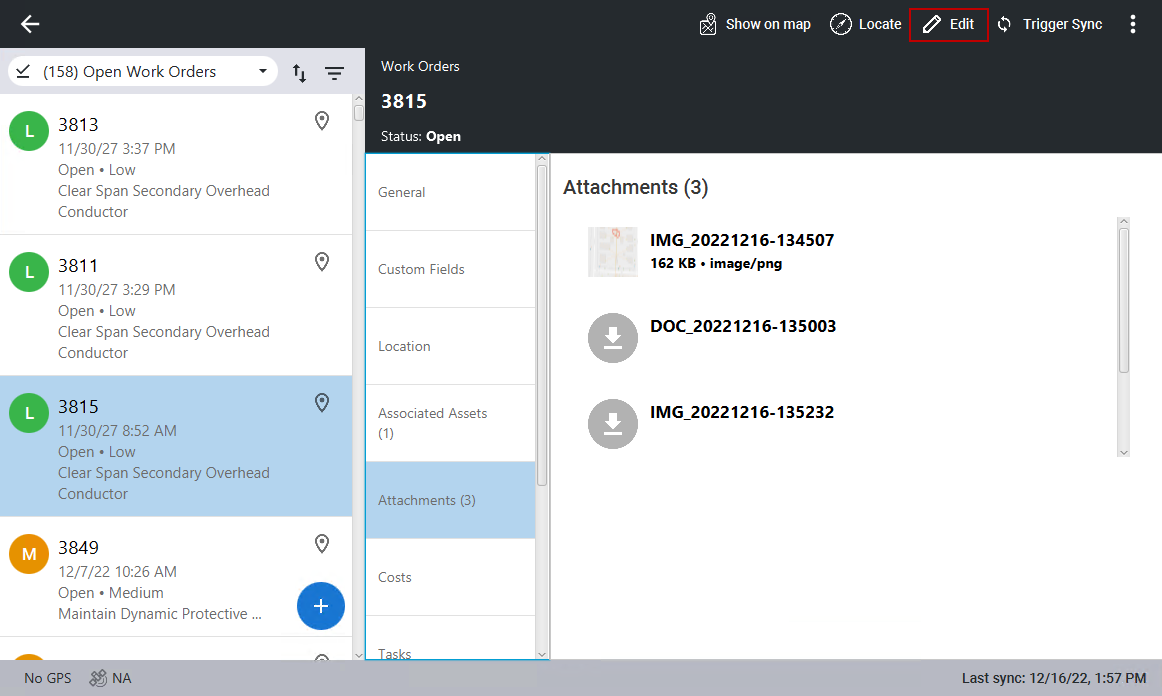Open the sort order icon
This screenshot has height=696, width=1162.
click(299, 73)
